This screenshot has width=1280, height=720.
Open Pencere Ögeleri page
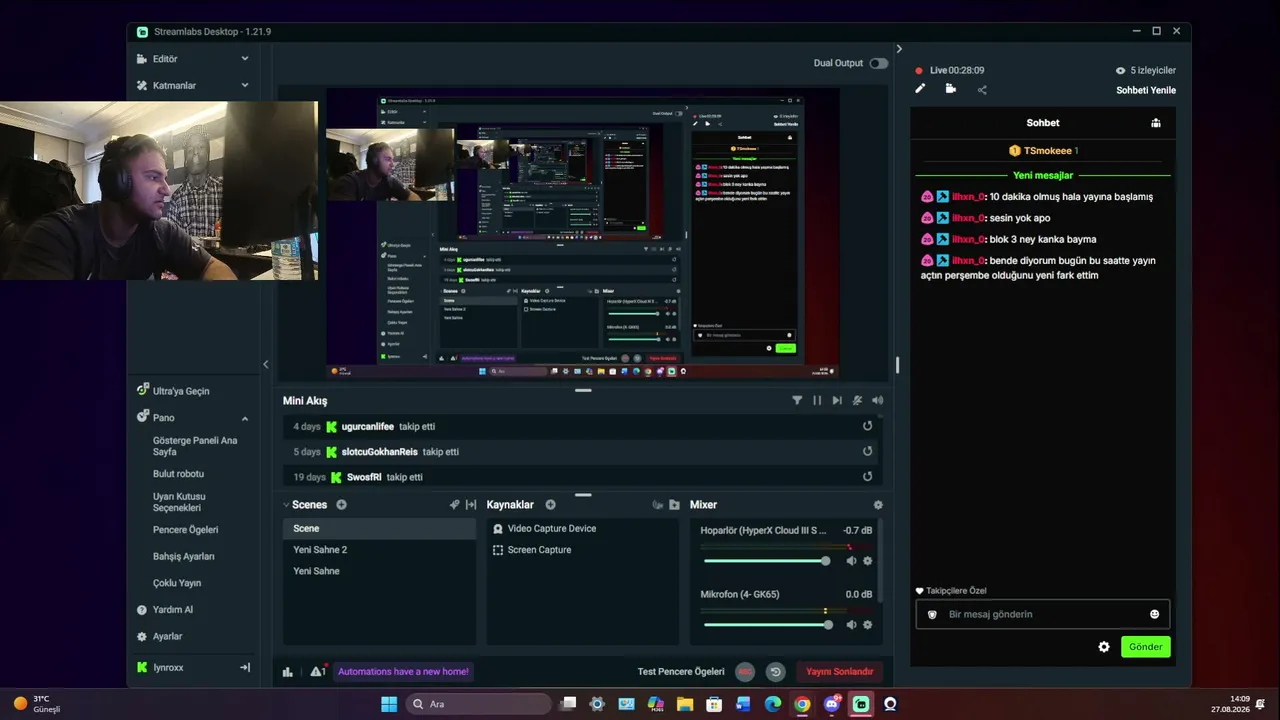[185, 530]
